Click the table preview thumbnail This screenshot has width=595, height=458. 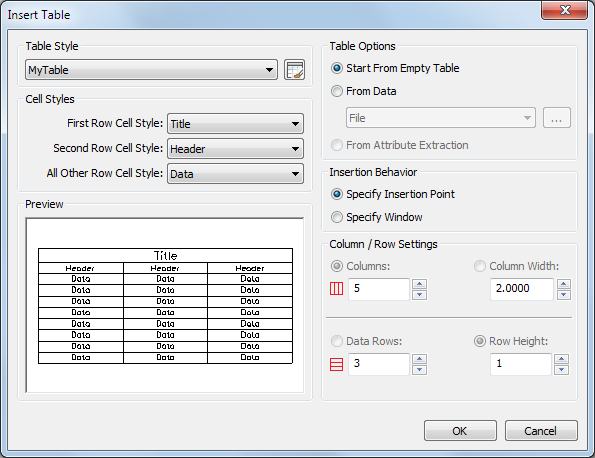(x=165, y=305)
